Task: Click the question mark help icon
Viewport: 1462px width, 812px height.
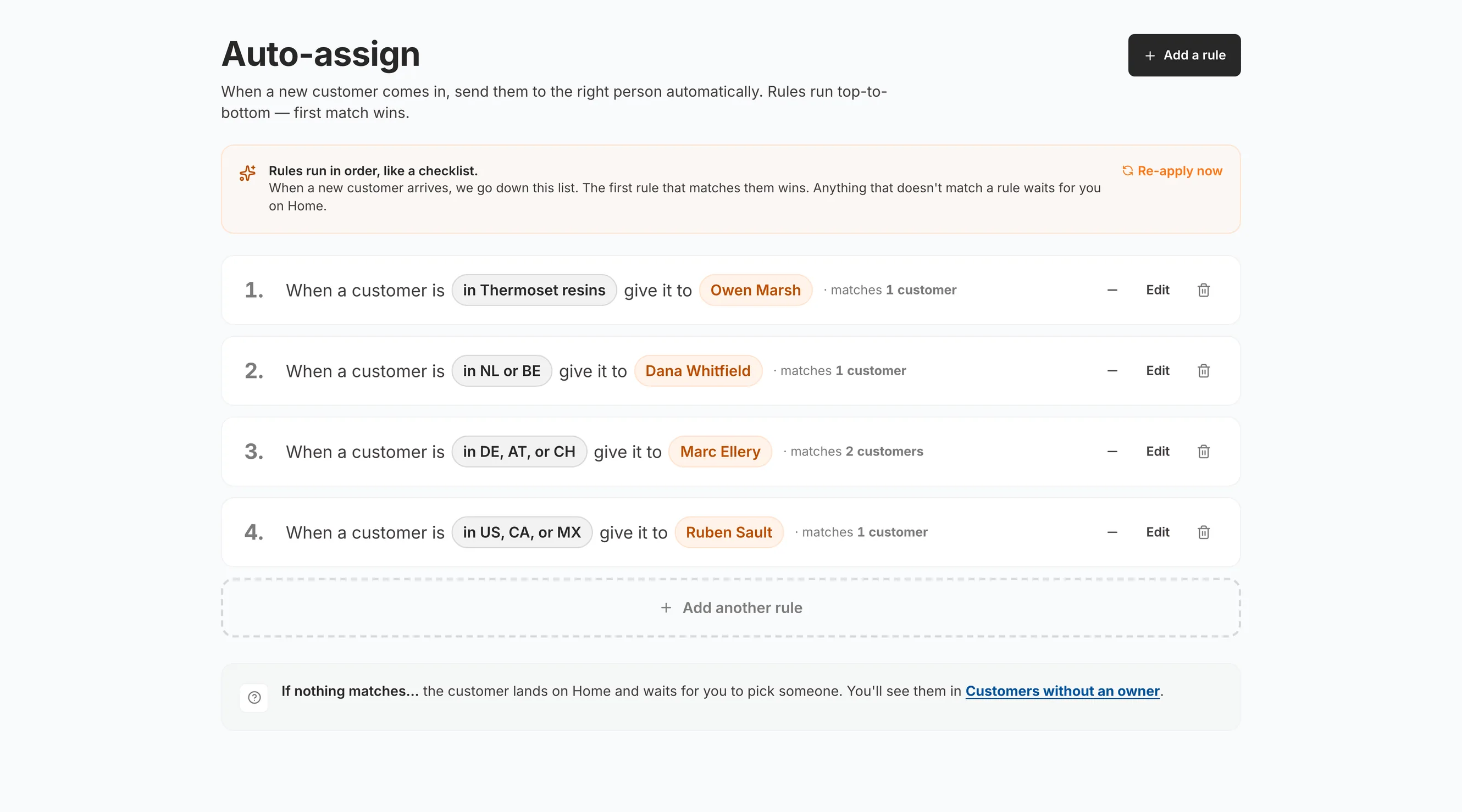Action: click(x=254, y=697)
